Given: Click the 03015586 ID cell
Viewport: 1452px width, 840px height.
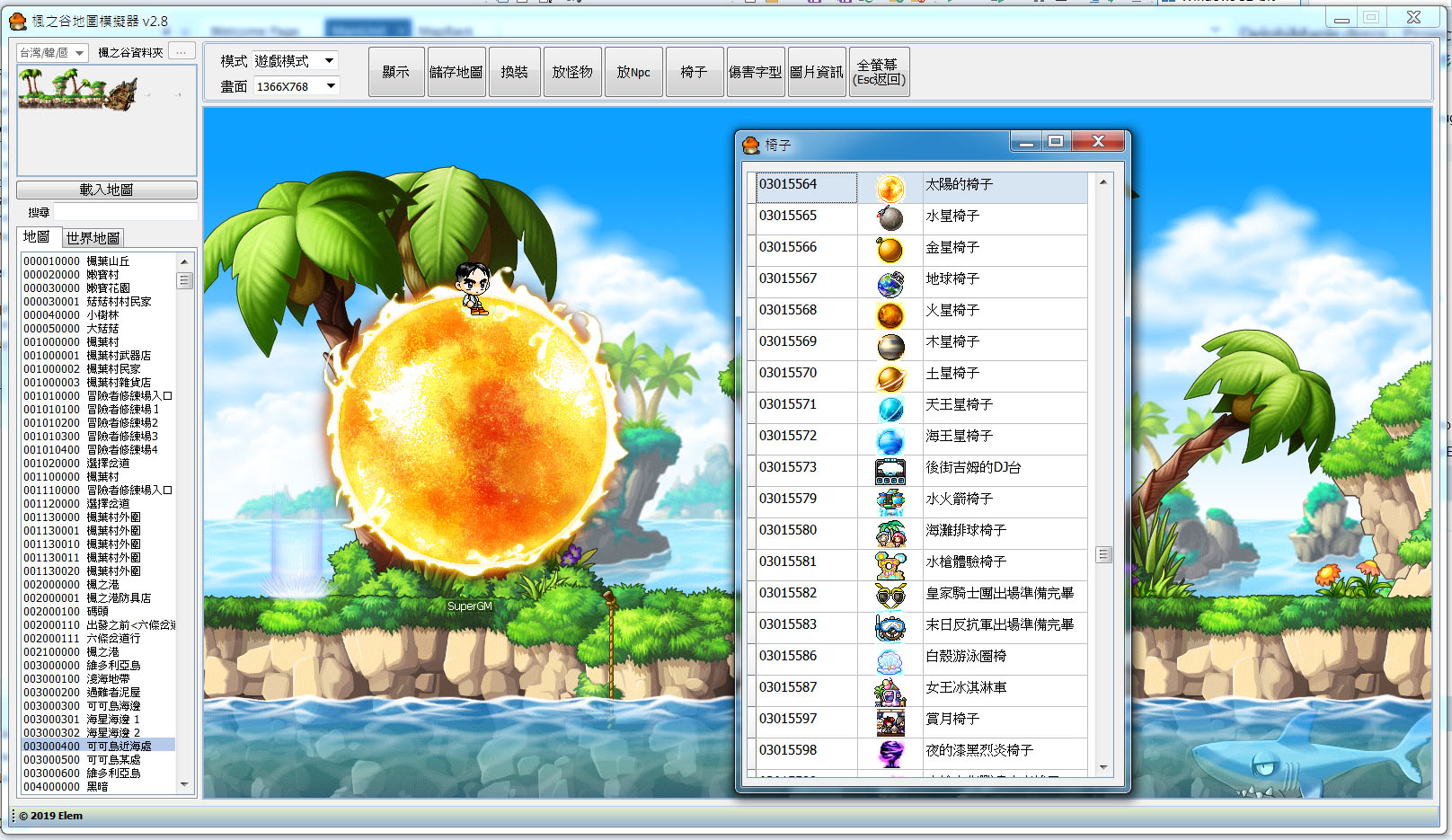Looking at the screenshot, I should 806,659.
